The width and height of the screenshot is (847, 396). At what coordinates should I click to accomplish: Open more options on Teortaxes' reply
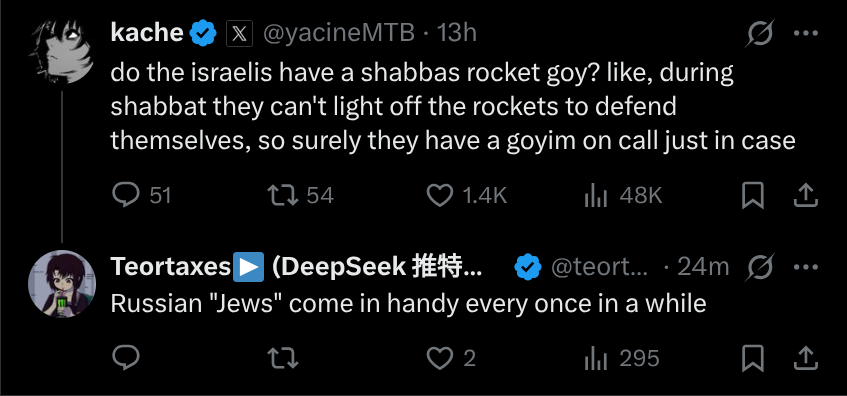click(805, 267)
